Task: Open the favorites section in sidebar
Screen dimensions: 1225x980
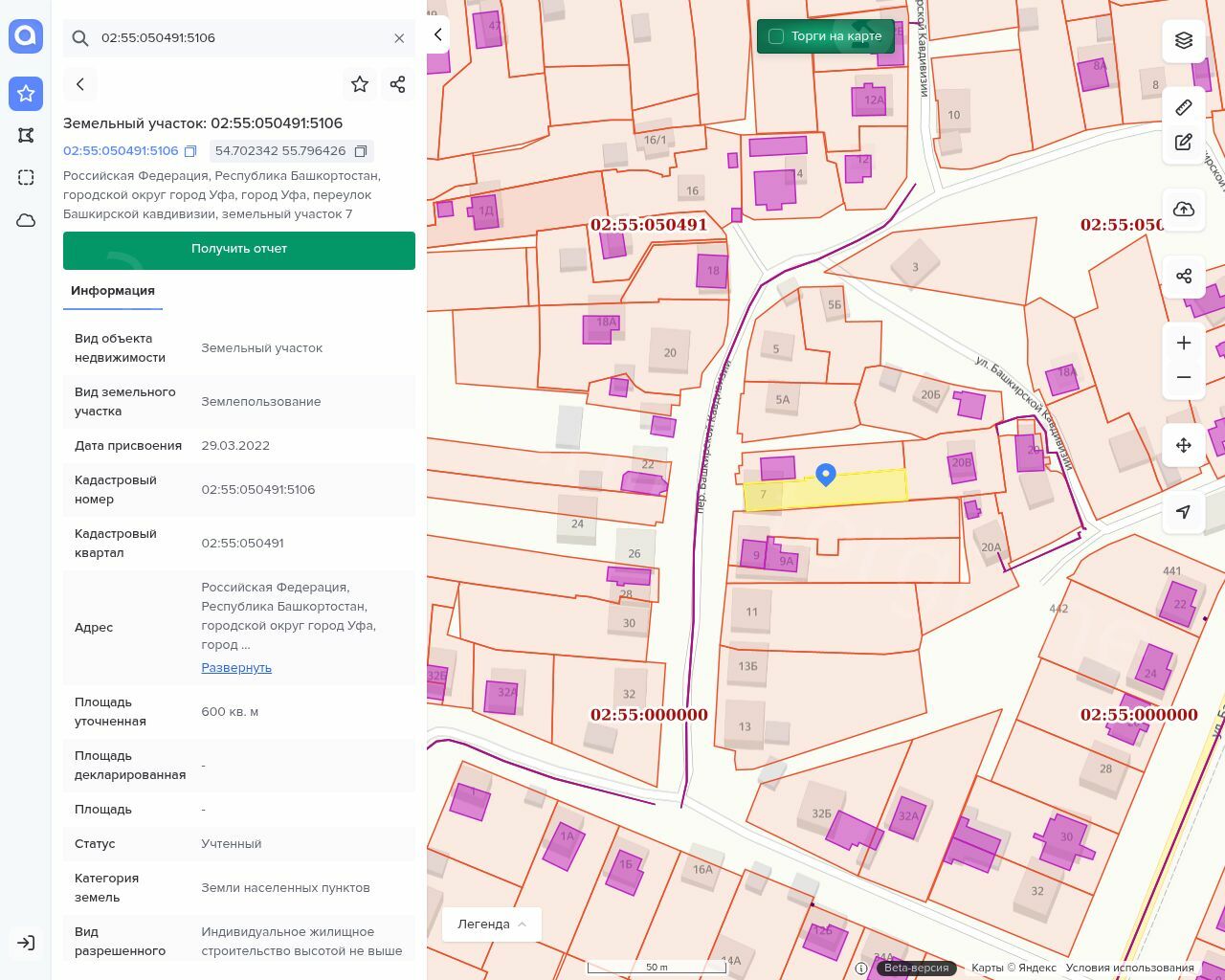Action: (x=26, y=94)
